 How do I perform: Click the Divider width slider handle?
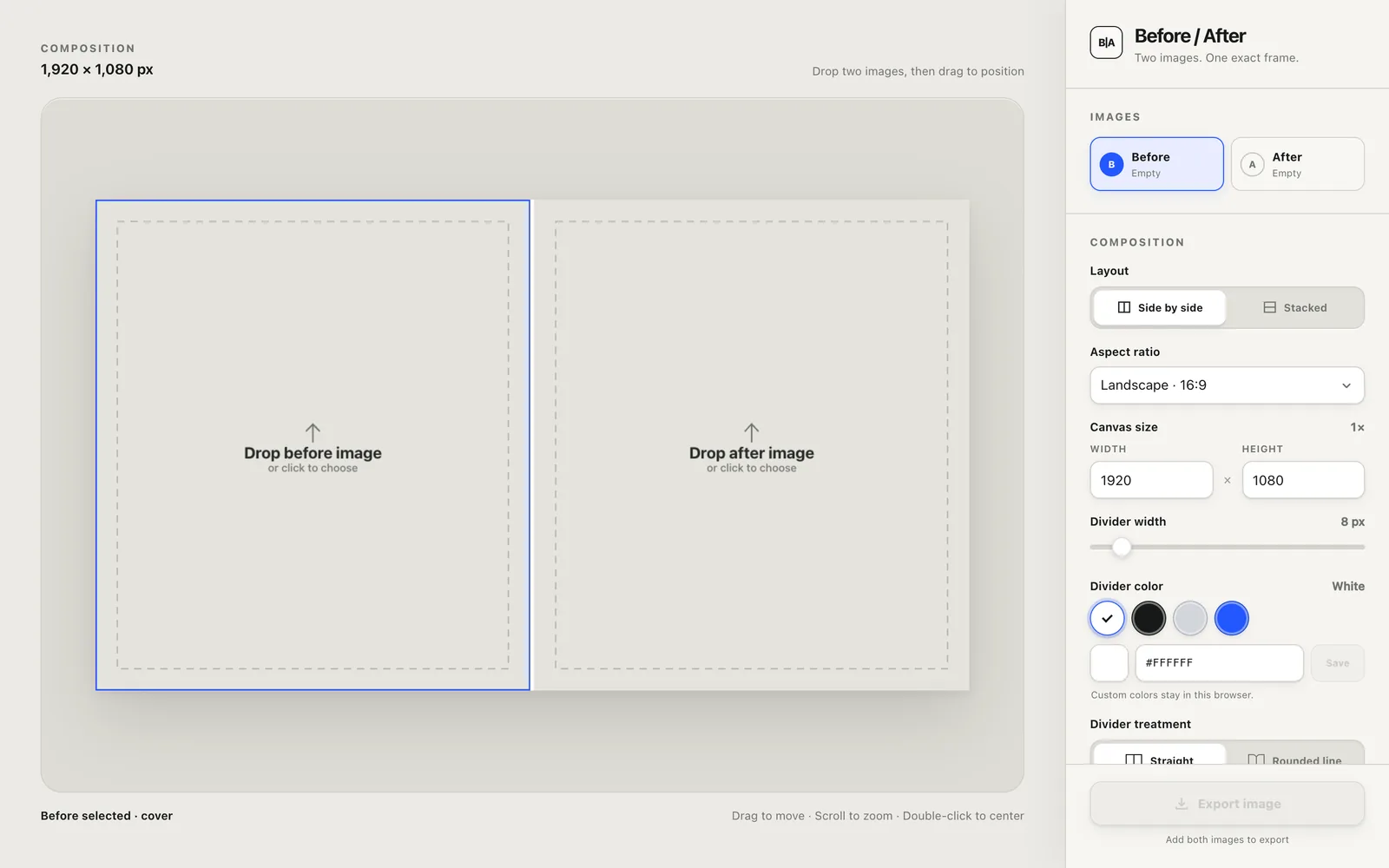click(x=1122, y=547)
